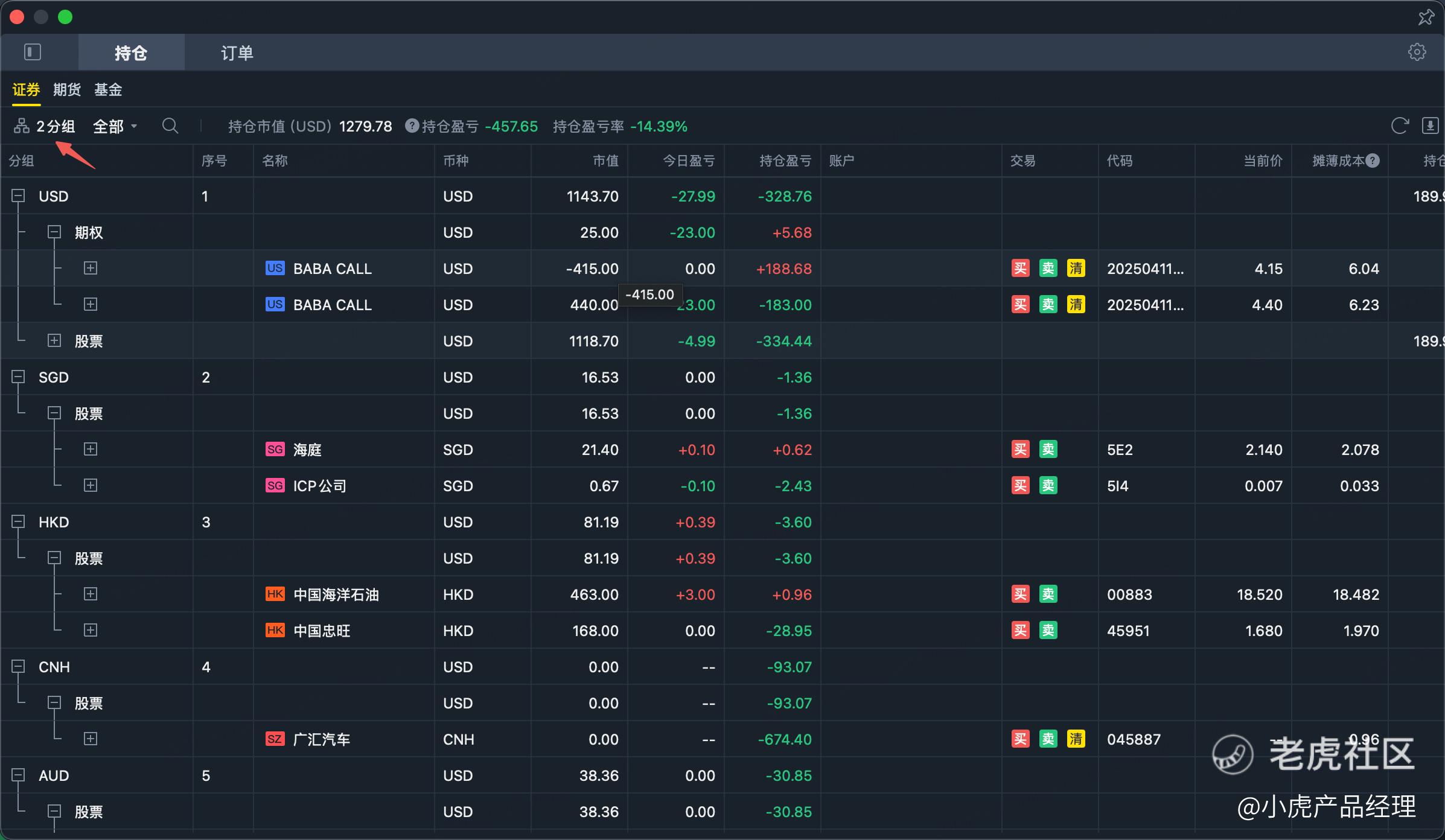Sort by 名称 column header
Viewport: 1445px width, 840px height.
click(x=275, y=161)
